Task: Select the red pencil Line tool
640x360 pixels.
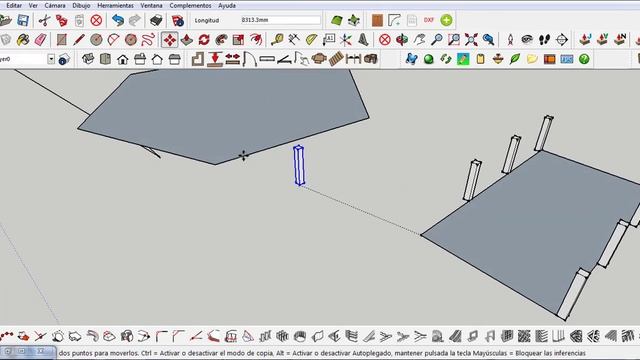Action: point(79,40)
